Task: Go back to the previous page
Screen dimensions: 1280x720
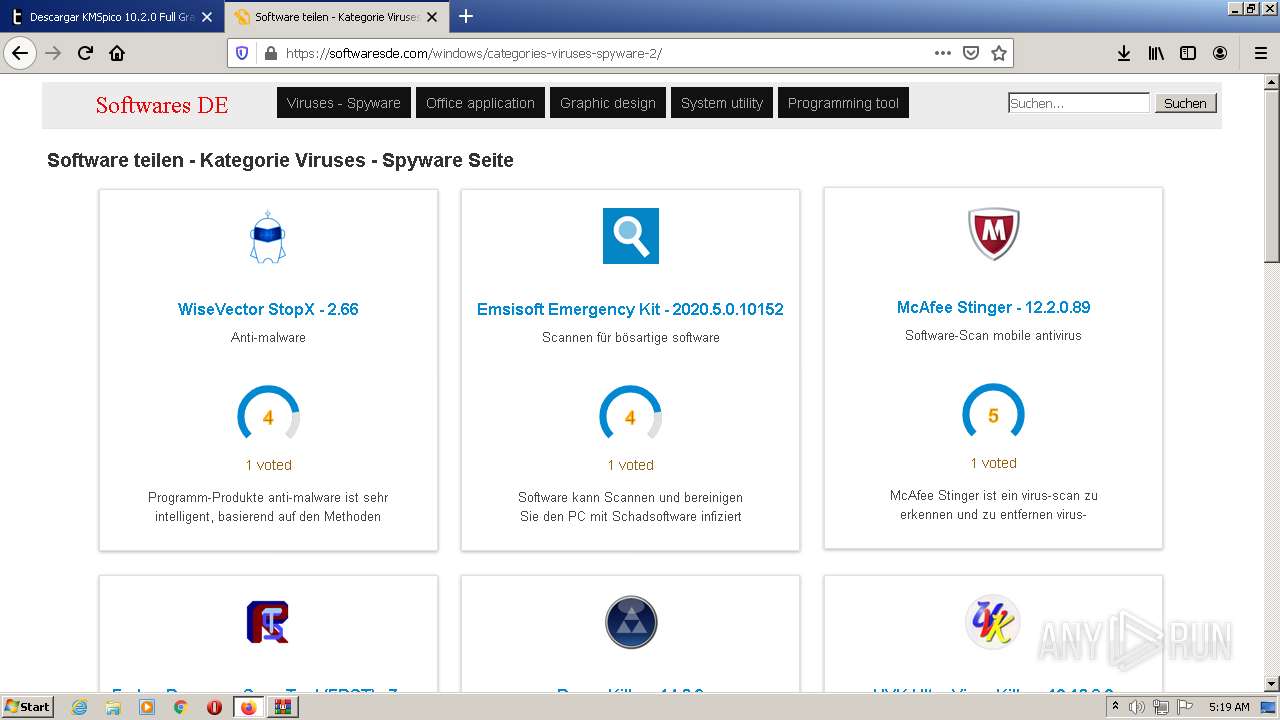Action: click(x=20, y=53)
